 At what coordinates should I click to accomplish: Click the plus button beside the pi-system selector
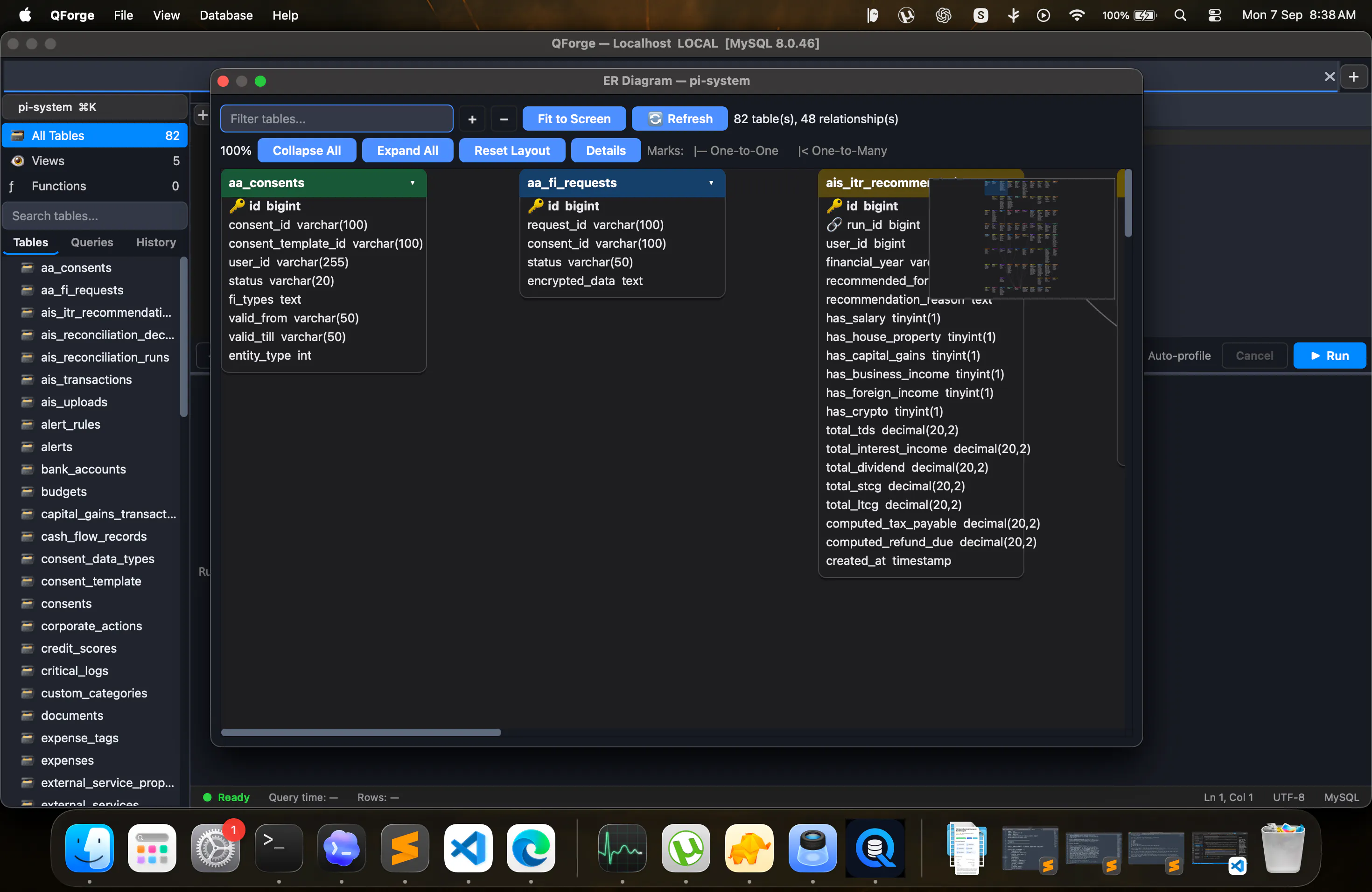203,115
